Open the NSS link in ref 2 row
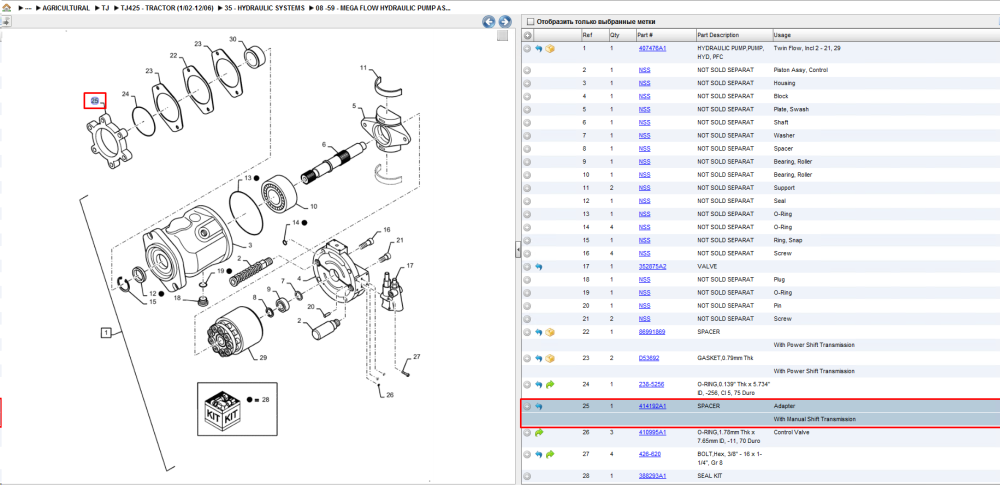The image size is (1000, 485). point(644,70)
